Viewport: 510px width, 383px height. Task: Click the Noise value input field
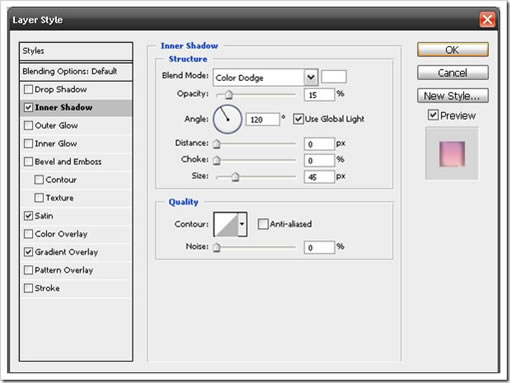[319, 247]
